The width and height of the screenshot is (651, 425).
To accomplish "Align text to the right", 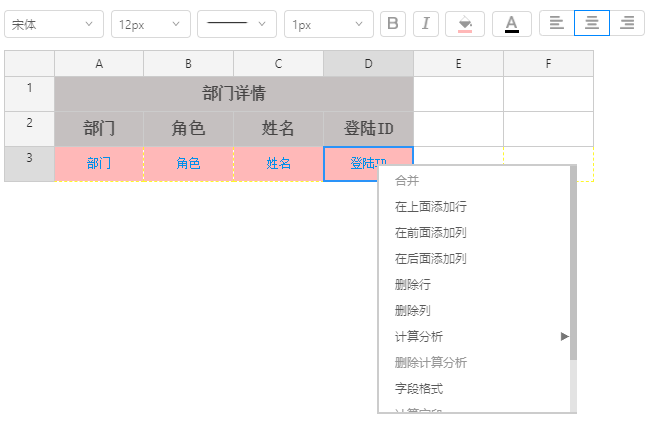I will click(x=627, y=23).
